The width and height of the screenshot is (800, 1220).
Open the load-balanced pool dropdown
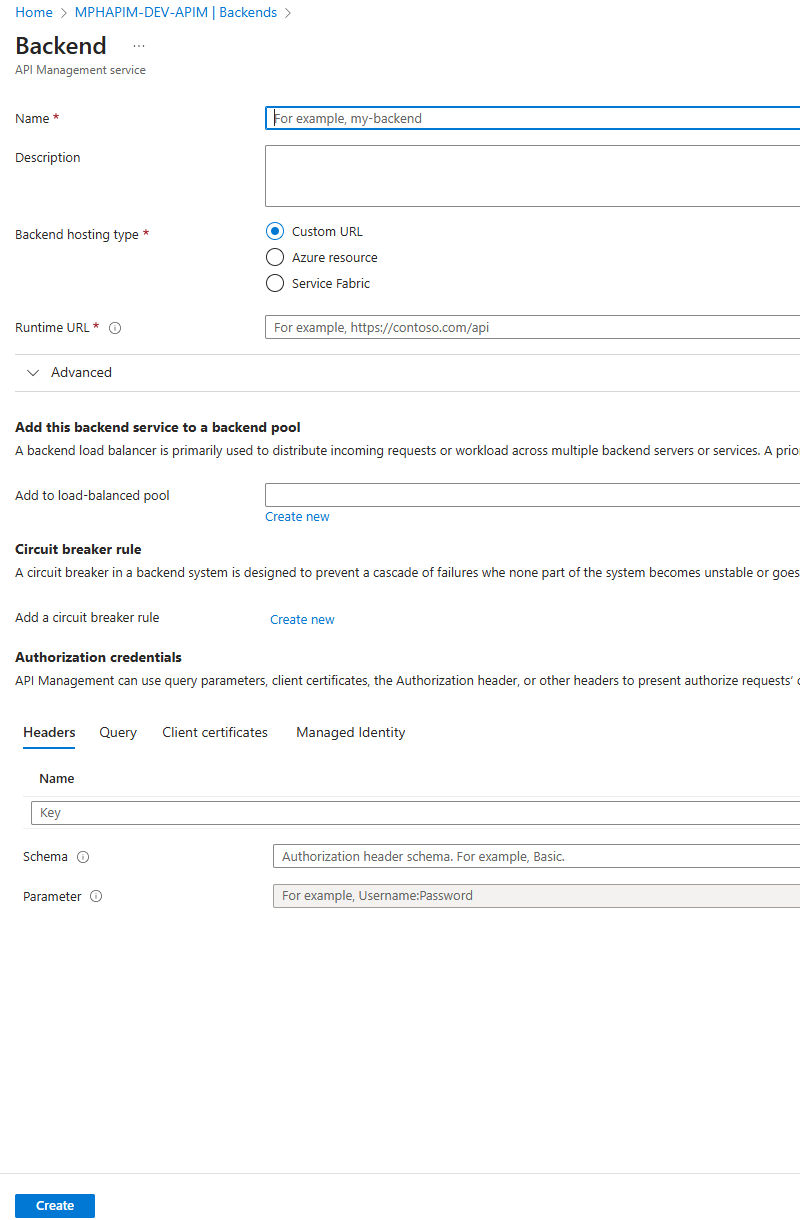click(x=532, y=495)
